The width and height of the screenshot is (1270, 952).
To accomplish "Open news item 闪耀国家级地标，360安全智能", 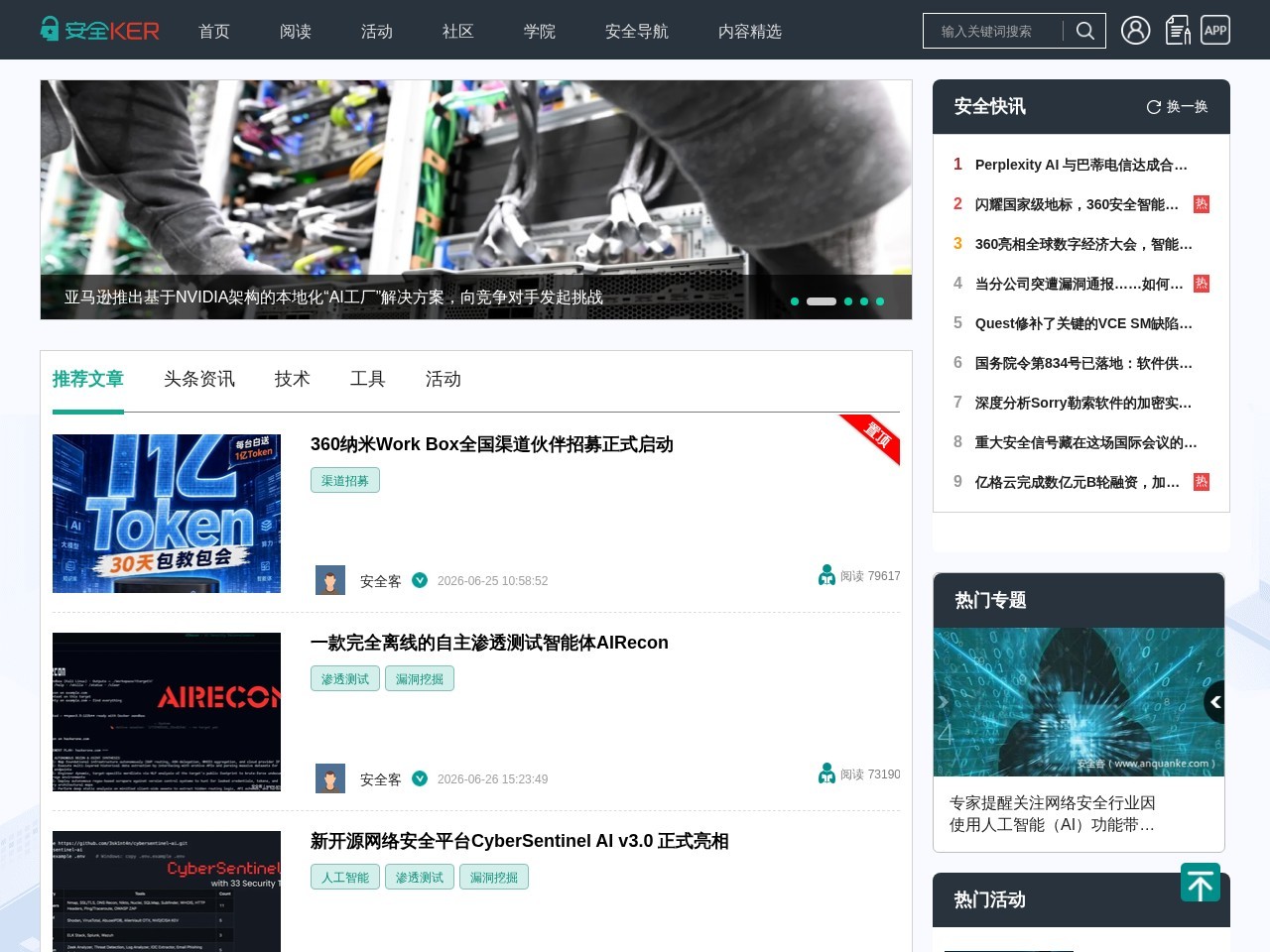I will click(1078, 204).
